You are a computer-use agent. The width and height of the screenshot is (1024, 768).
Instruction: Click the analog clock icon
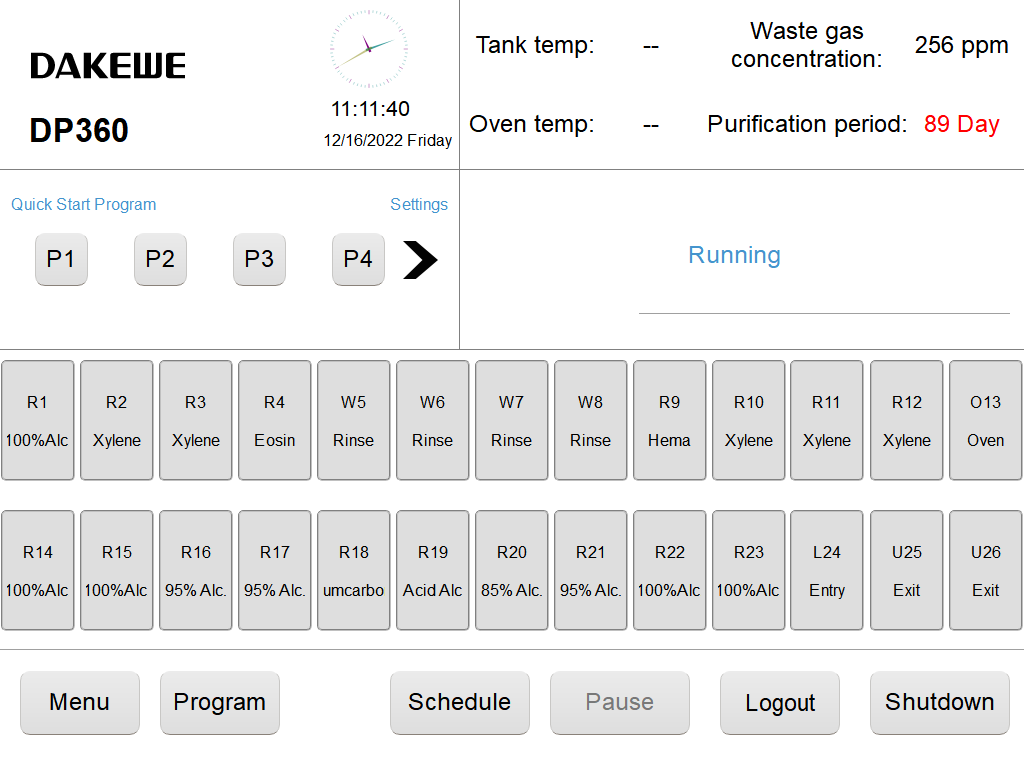coord(369,49)
